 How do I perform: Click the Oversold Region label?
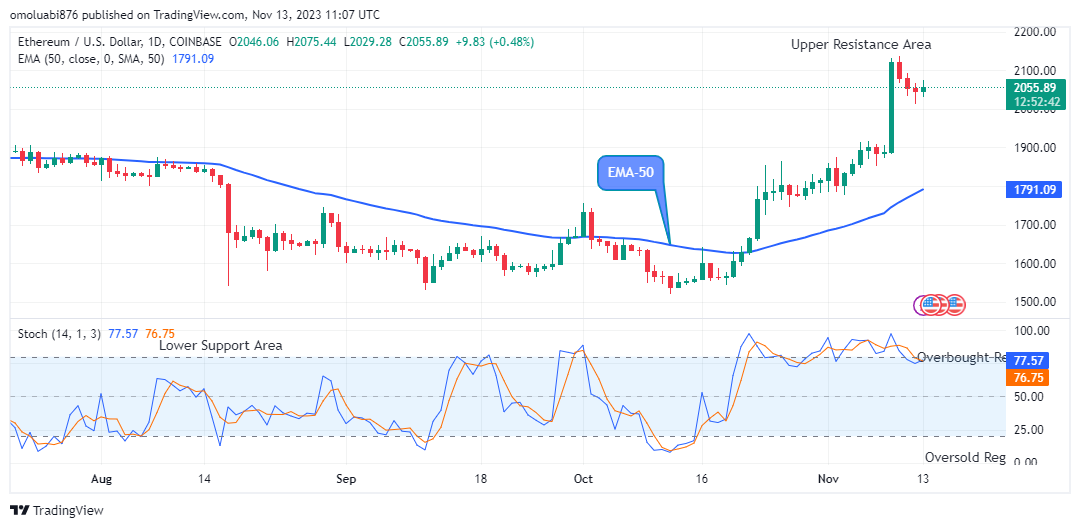tap(964, 457)
